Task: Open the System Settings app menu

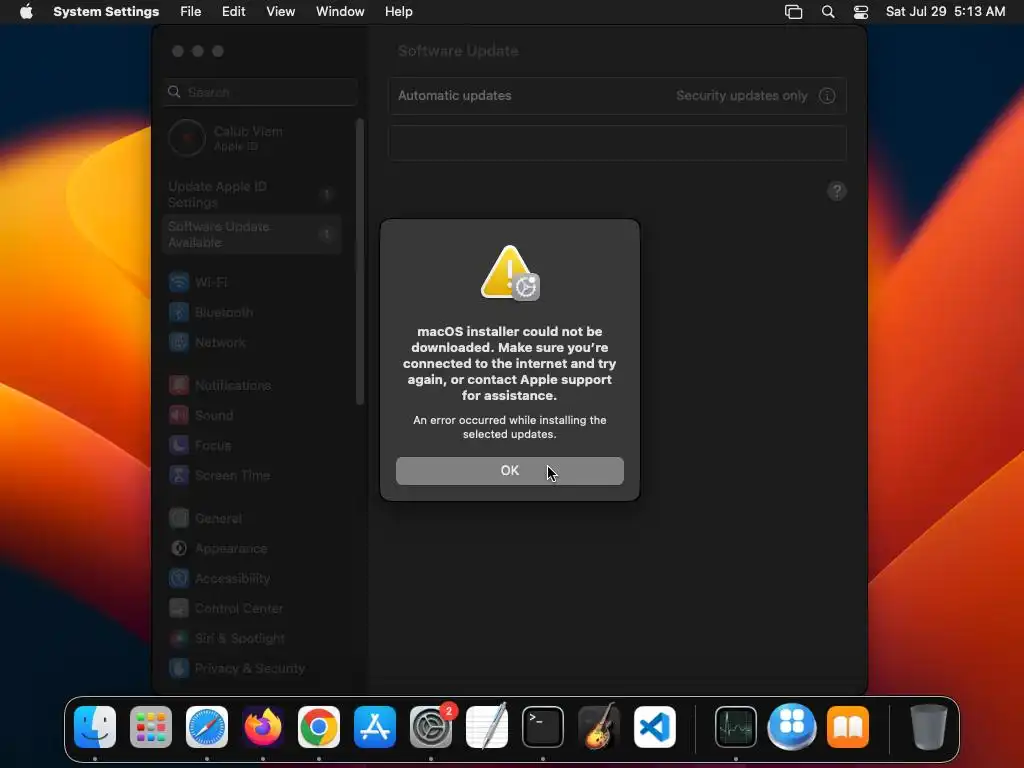Action: (x=106, y=12)
